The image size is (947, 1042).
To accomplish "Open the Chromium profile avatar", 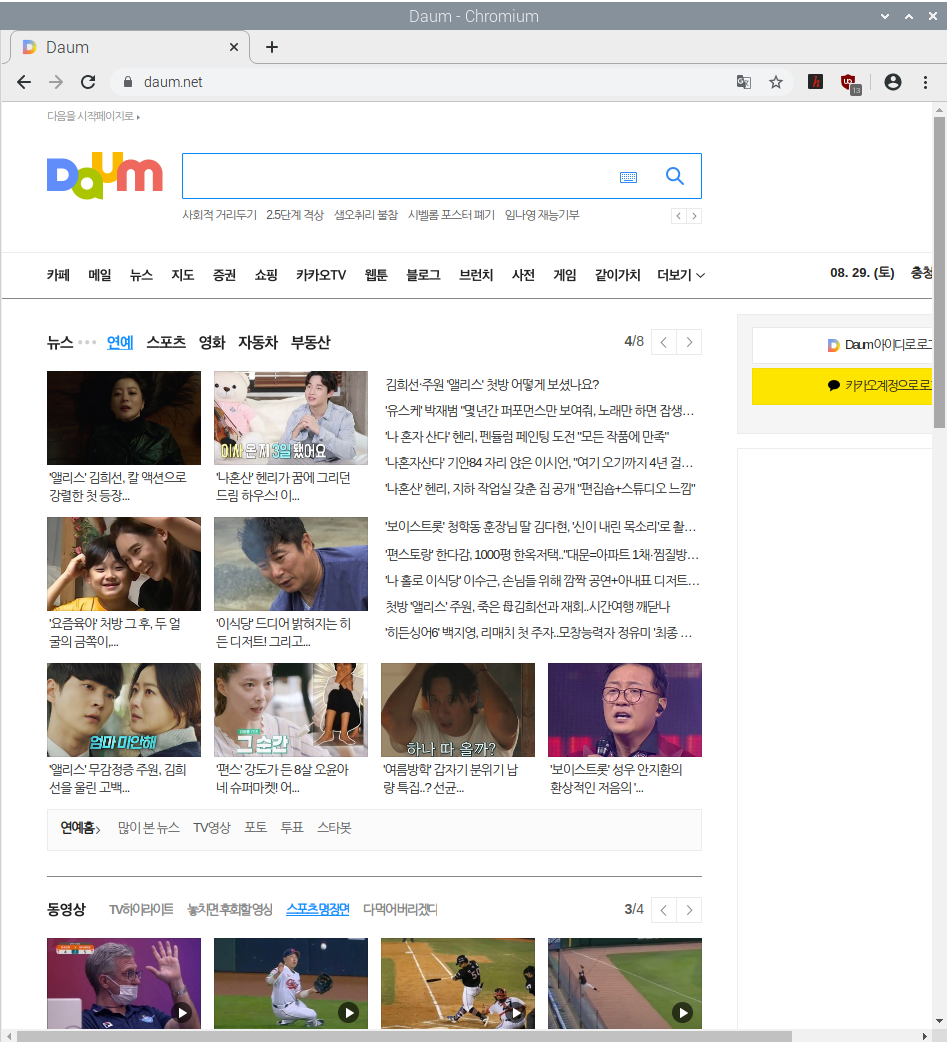I will 893,82.
